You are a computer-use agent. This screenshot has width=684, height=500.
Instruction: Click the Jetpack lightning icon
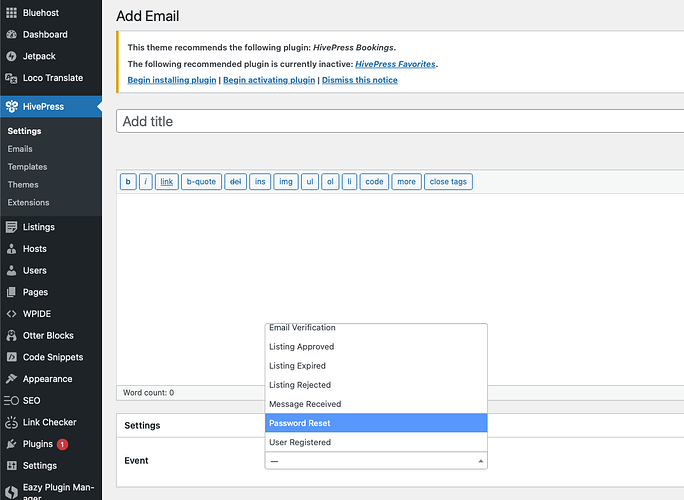coord(11,56)
